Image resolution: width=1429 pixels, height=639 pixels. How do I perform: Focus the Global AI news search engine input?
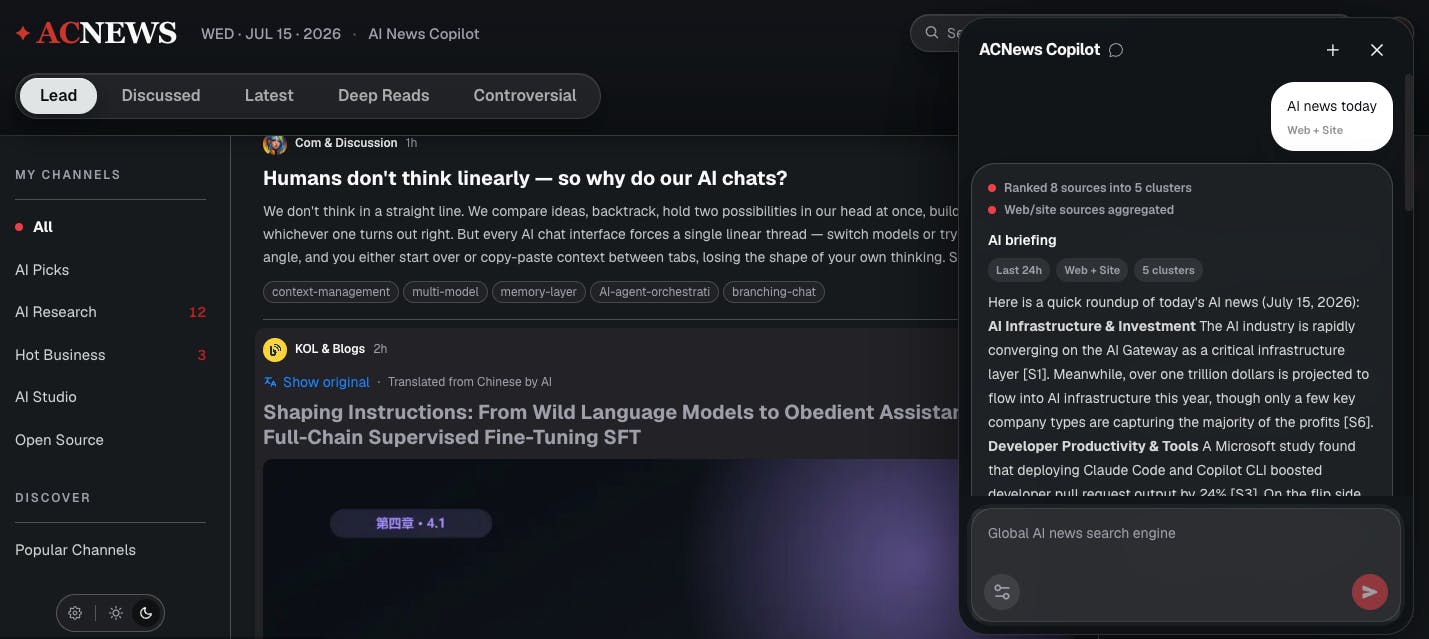point(1186,534)
